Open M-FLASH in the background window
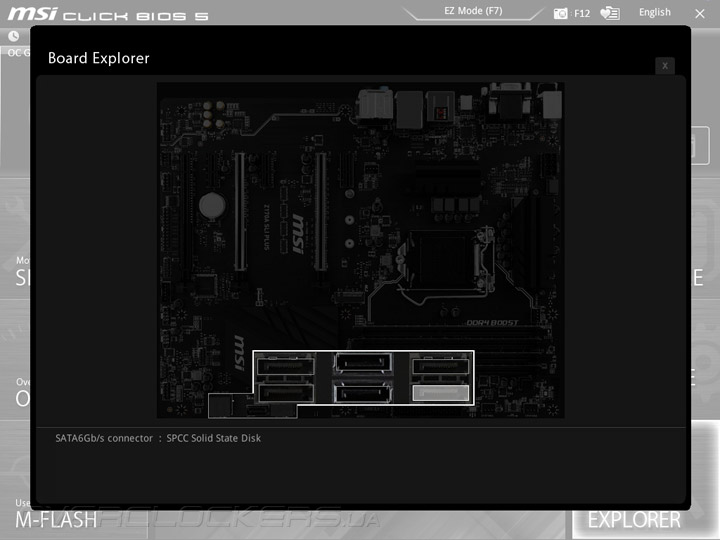720x540 pixels. point(56,520)
